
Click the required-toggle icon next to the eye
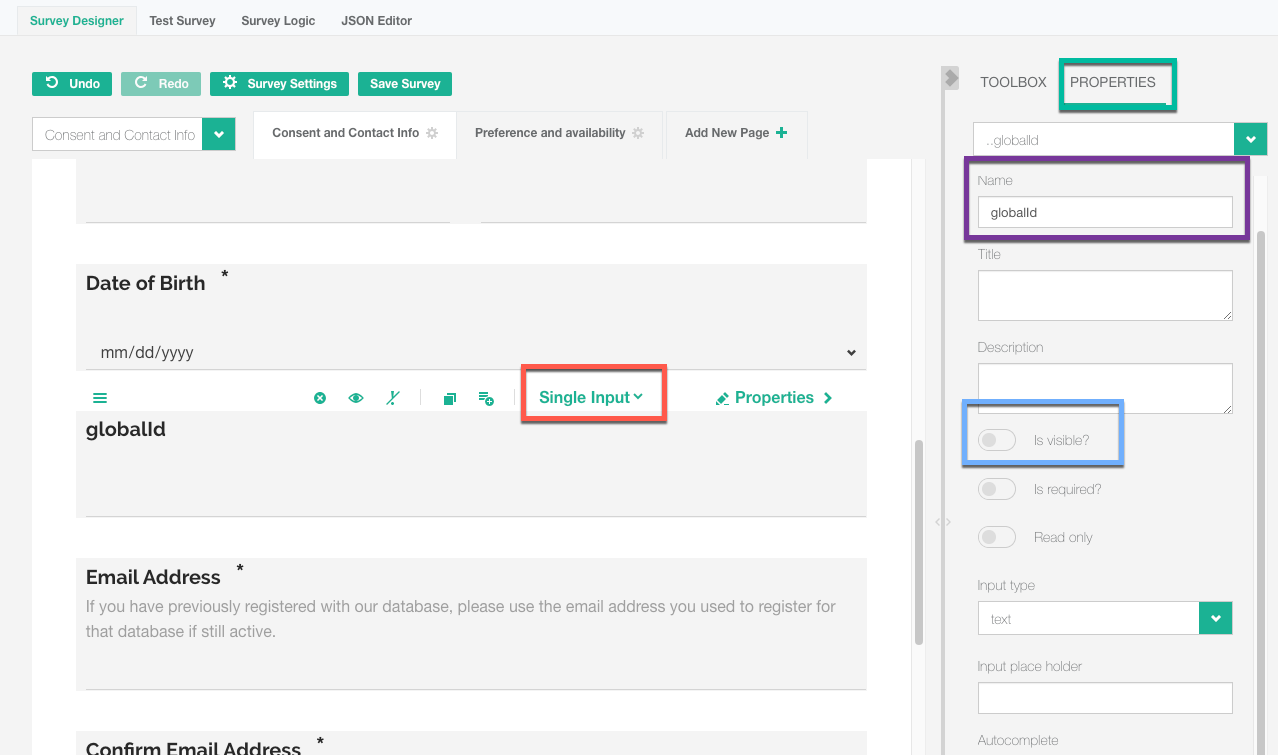pyautogui.click(x=393, y=398)
